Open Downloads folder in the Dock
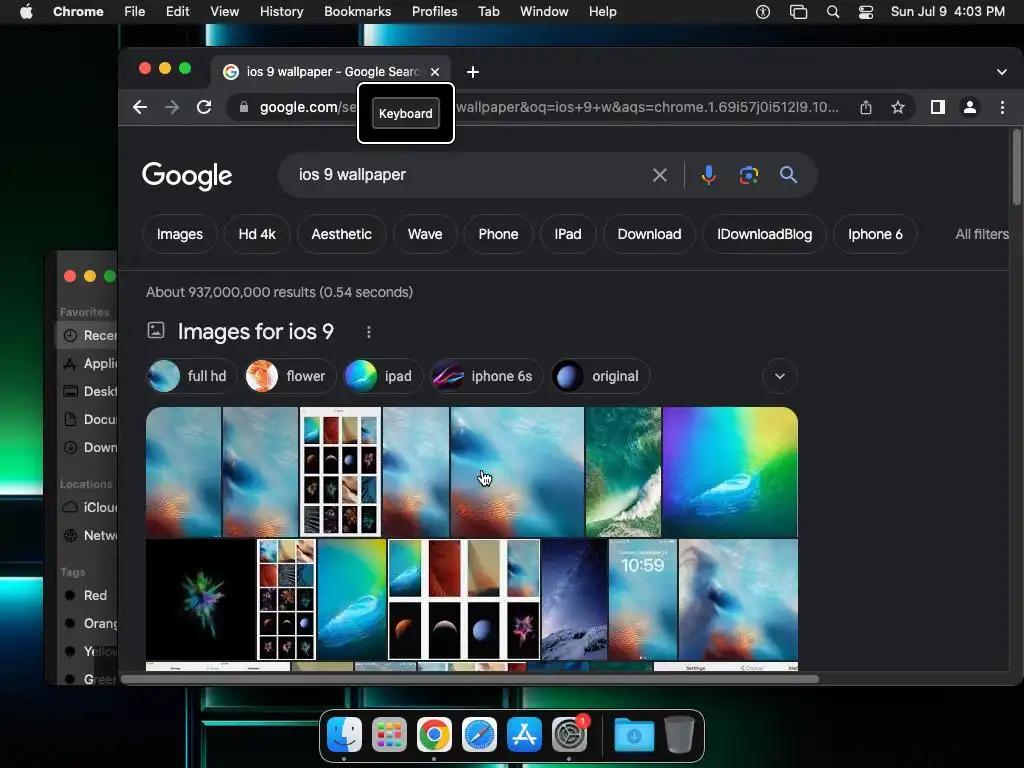Viewport: 1024px width, 768px height. [633, 735]
